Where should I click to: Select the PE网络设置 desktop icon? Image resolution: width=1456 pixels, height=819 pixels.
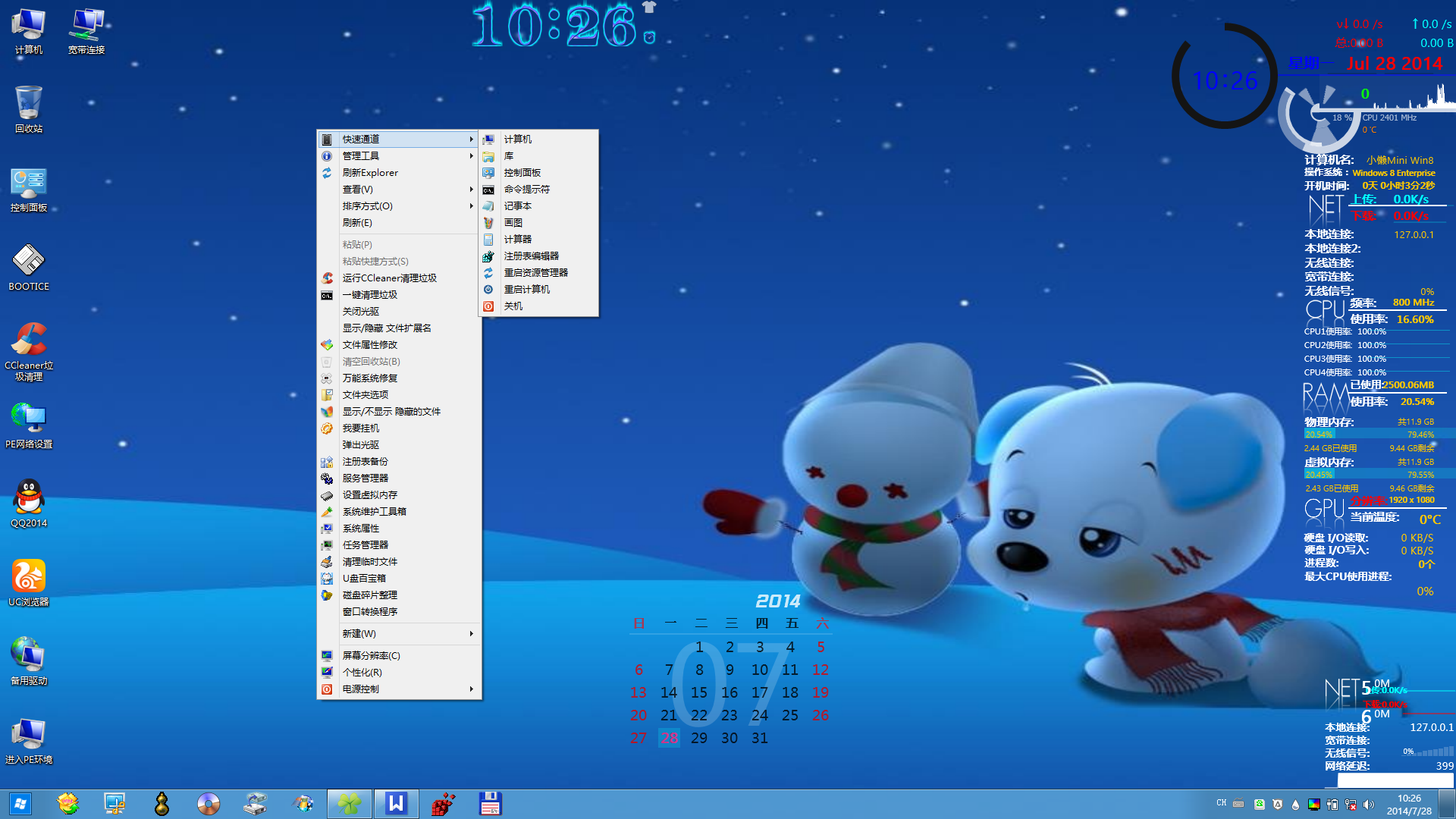point(29,426)
